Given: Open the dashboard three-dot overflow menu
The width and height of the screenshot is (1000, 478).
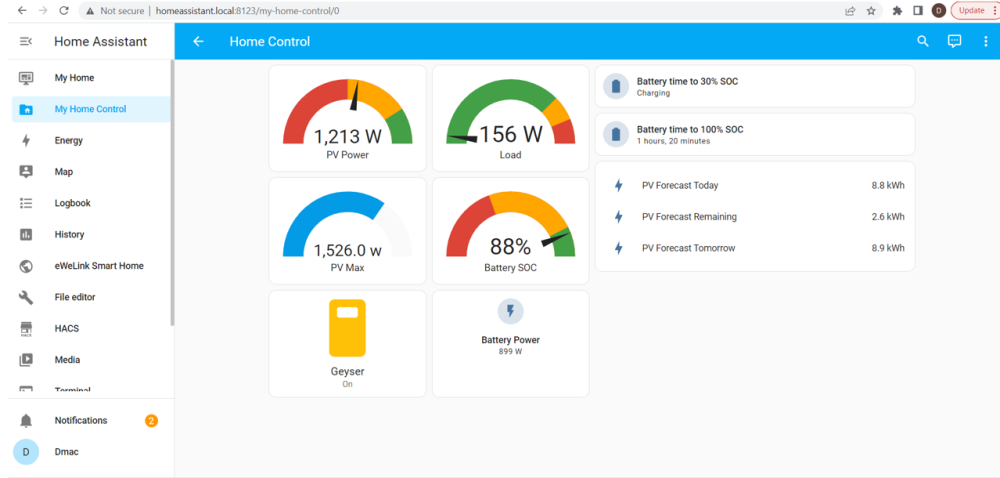Looking at the screenshot, I should 985,41.
